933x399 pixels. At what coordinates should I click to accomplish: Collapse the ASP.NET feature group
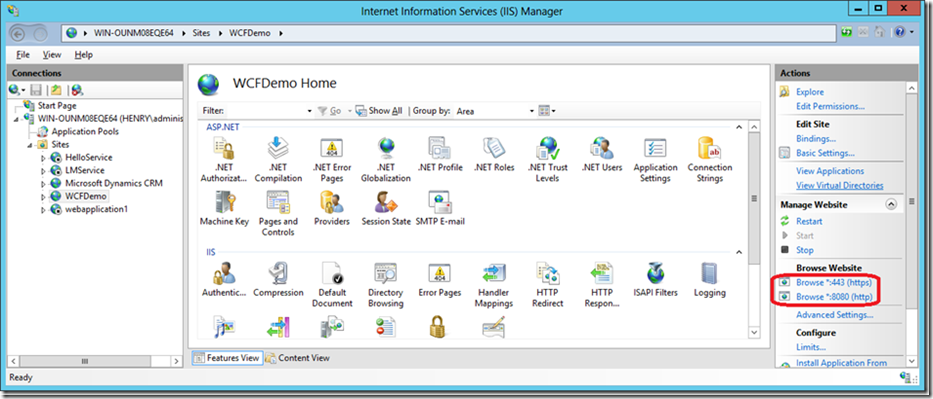point(739,127)
